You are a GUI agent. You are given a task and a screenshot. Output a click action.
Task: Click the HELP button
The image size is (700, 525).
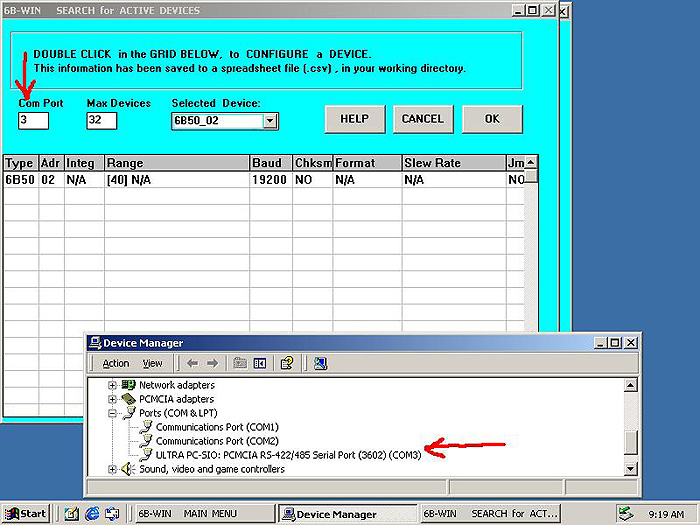(355, 119)
